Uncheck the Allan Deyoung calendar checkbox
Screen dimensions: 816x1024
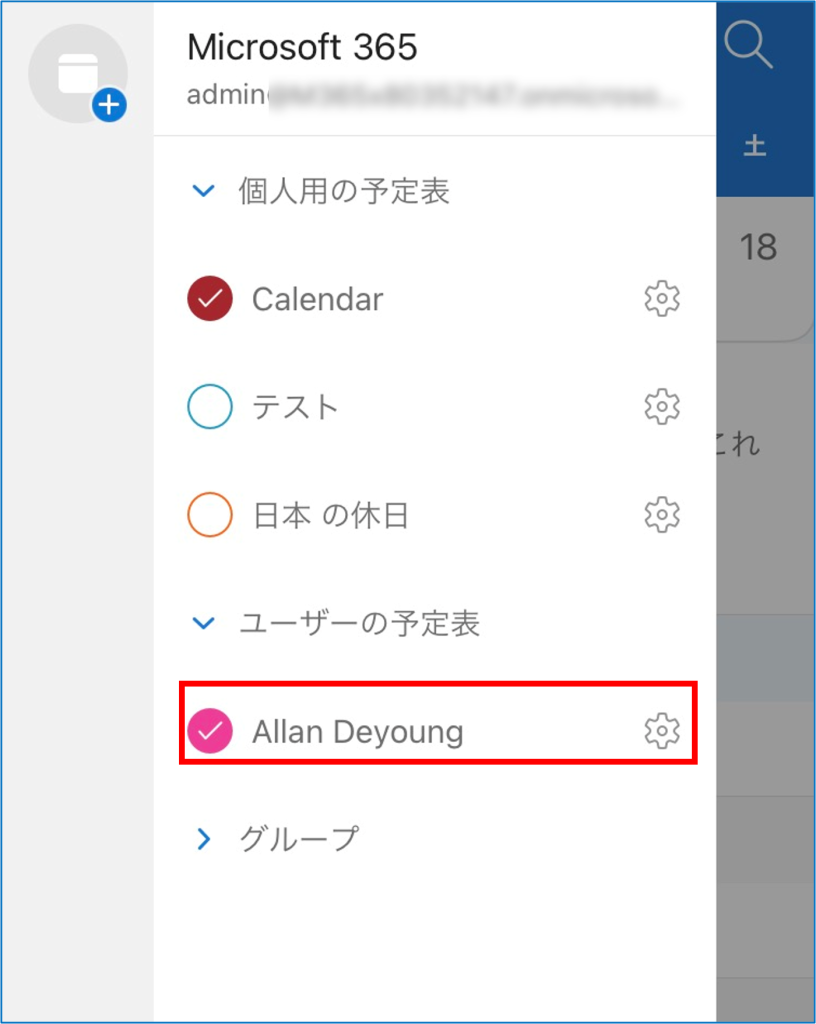click(210, 731)
